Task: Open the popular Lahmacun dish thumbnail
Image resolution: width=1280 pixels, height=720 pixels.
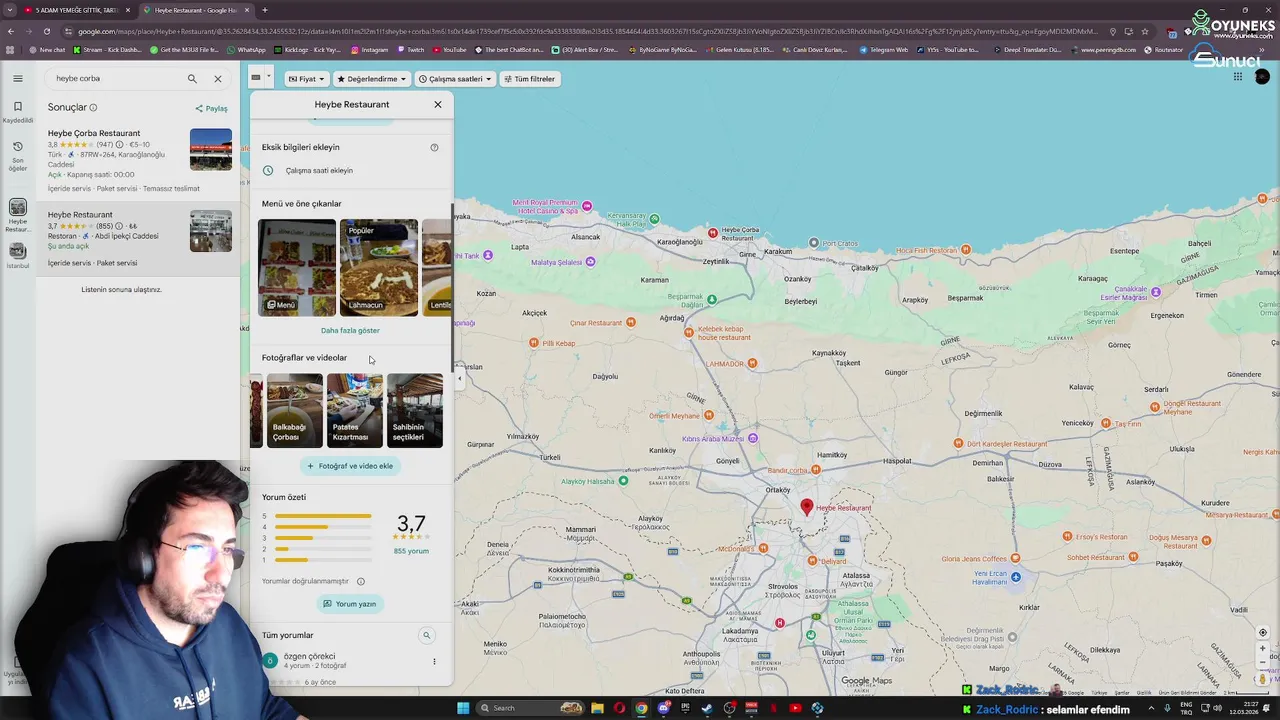Action: coord(379,267)
